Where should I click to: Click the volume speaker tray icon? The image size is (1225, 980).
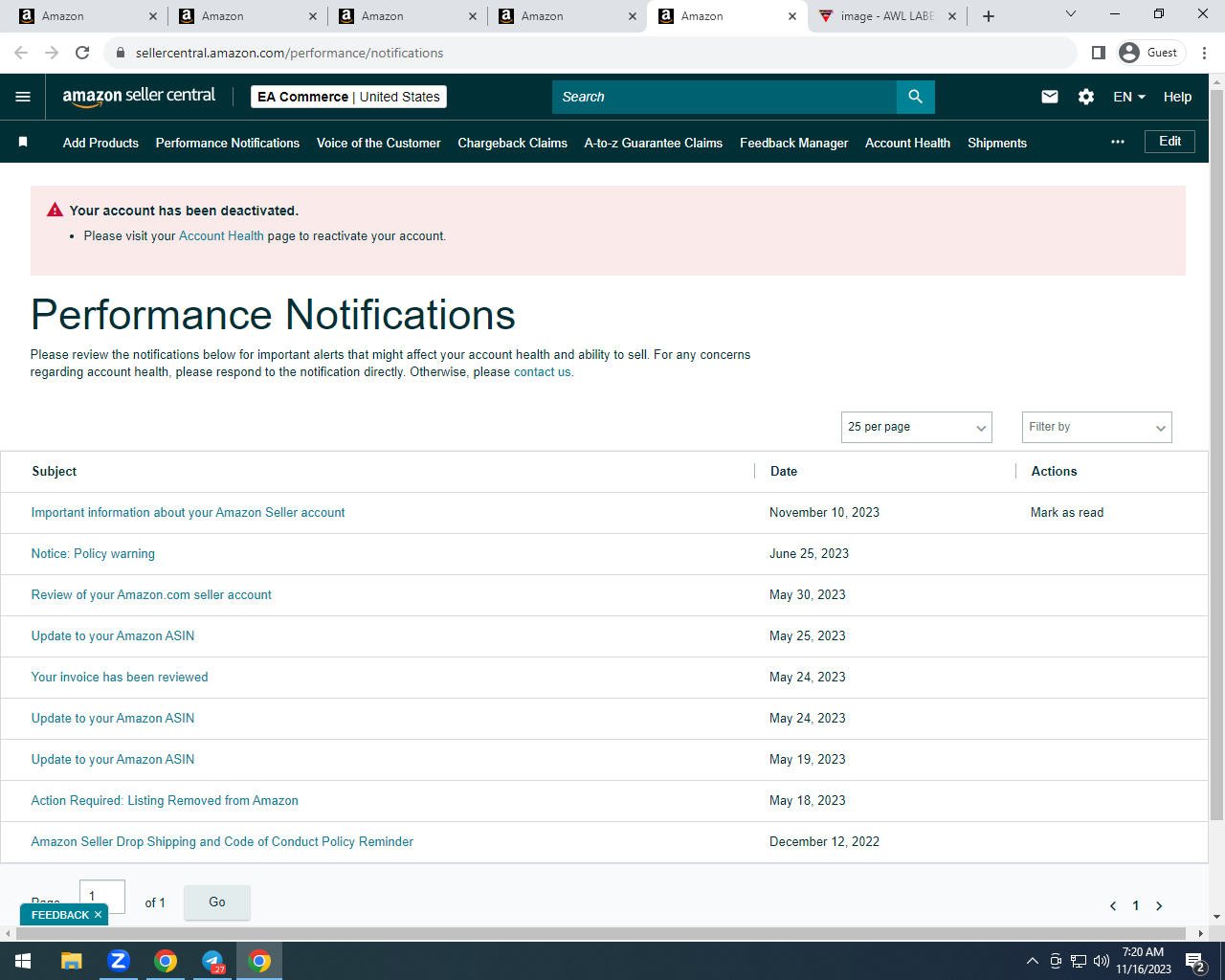click(1101, 961)
